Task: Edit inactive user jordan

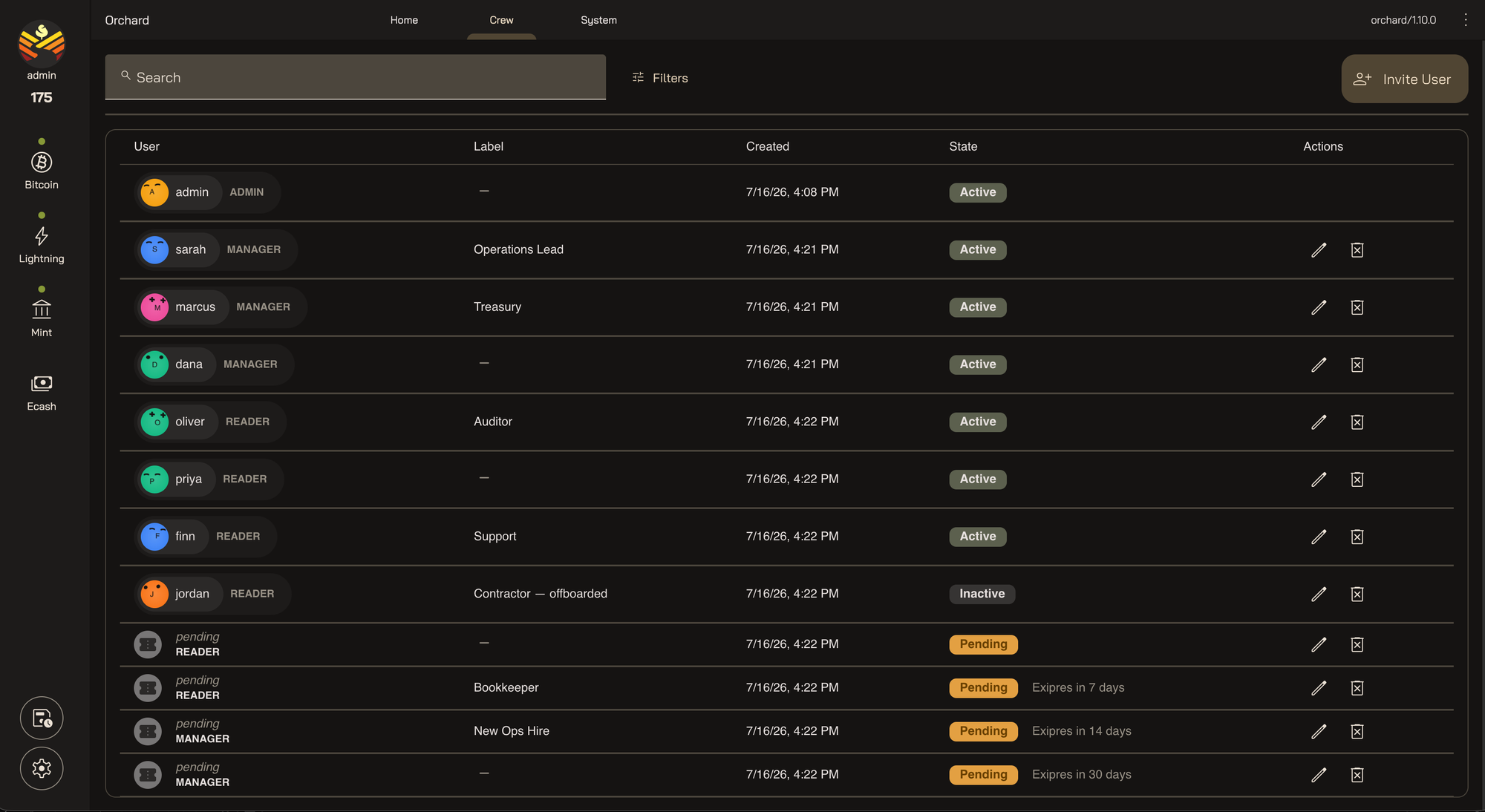Action: pos(1319,594)
